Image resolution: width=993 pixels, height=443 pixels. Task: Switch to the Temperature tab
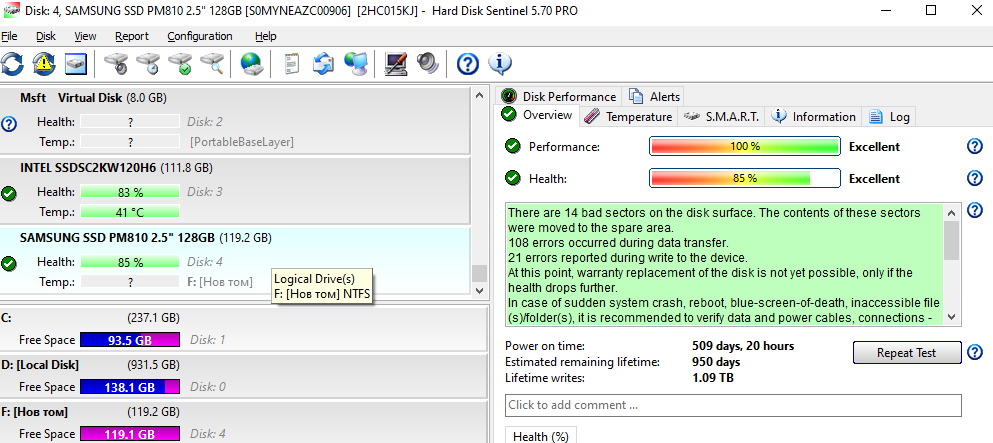click(x=628, y=116)
